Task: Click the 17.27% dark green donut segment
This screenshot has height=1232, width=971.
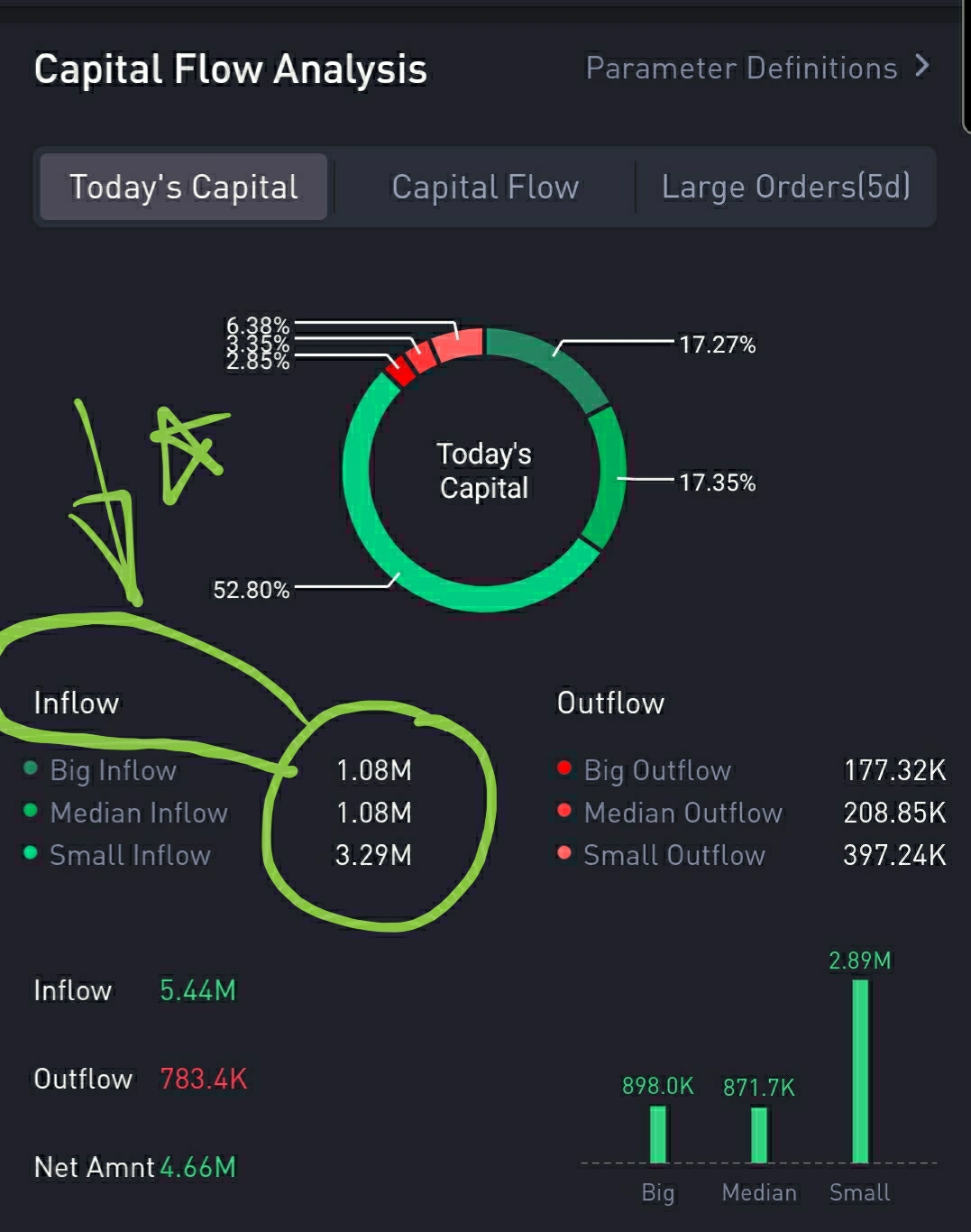Action: point(550,361)
